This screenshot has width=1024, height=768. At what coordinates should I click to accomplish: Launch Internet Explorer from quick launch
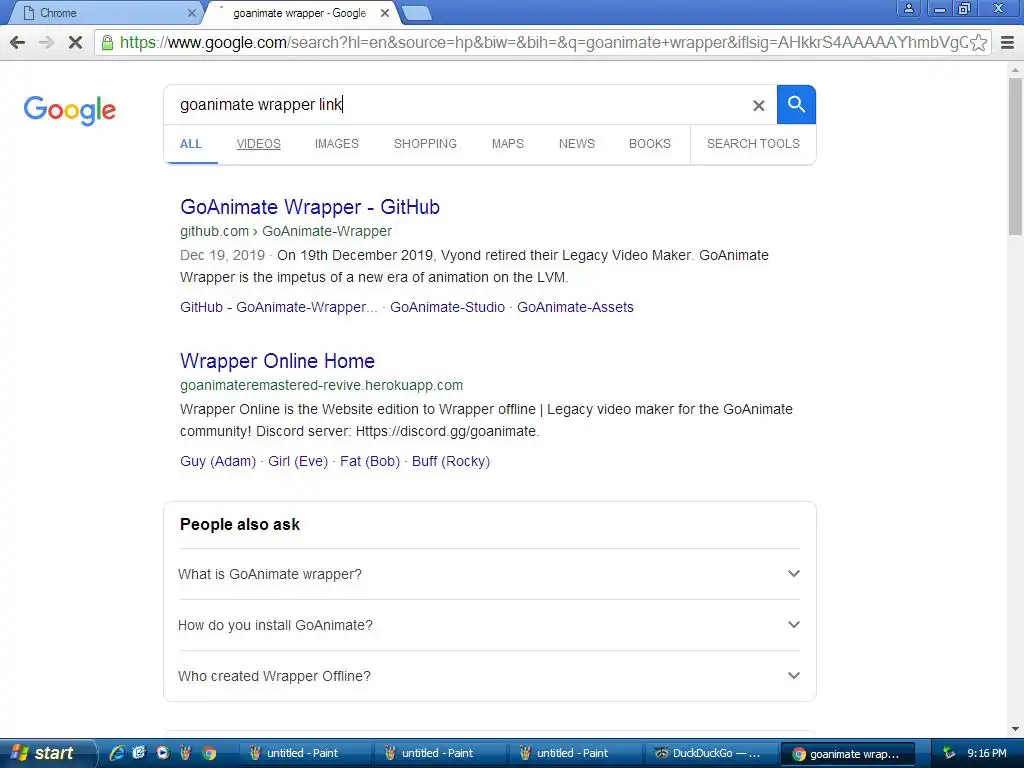[116, 753]
